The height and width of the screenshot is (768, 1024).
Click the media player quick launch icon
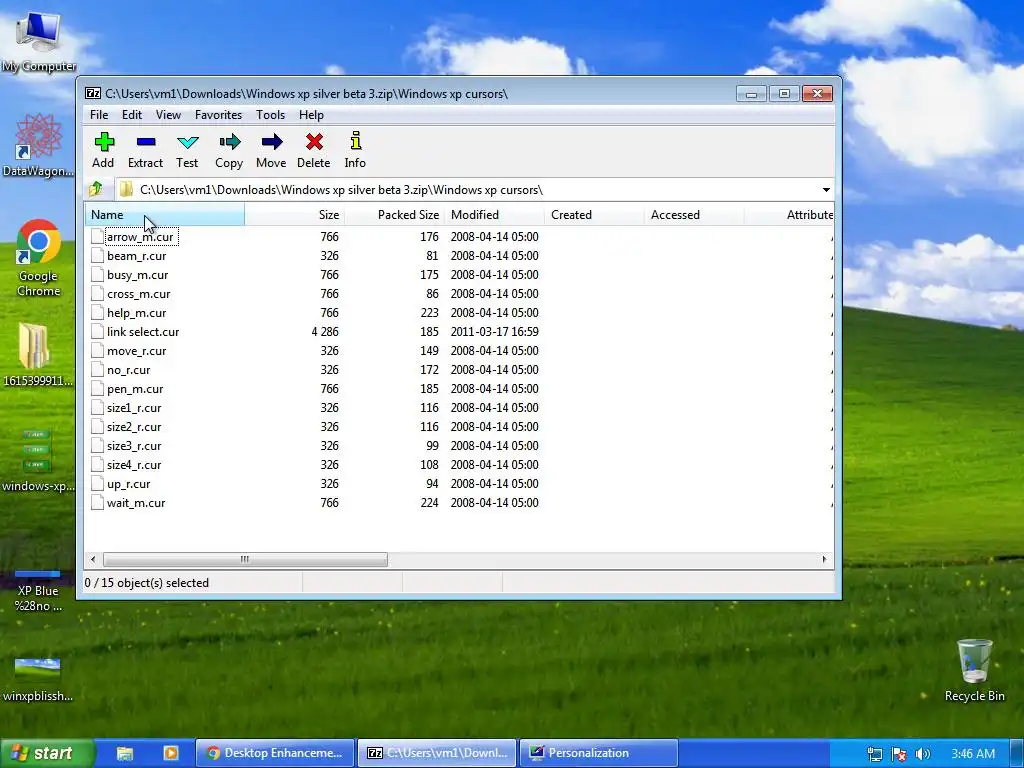(x=171, y=753)
